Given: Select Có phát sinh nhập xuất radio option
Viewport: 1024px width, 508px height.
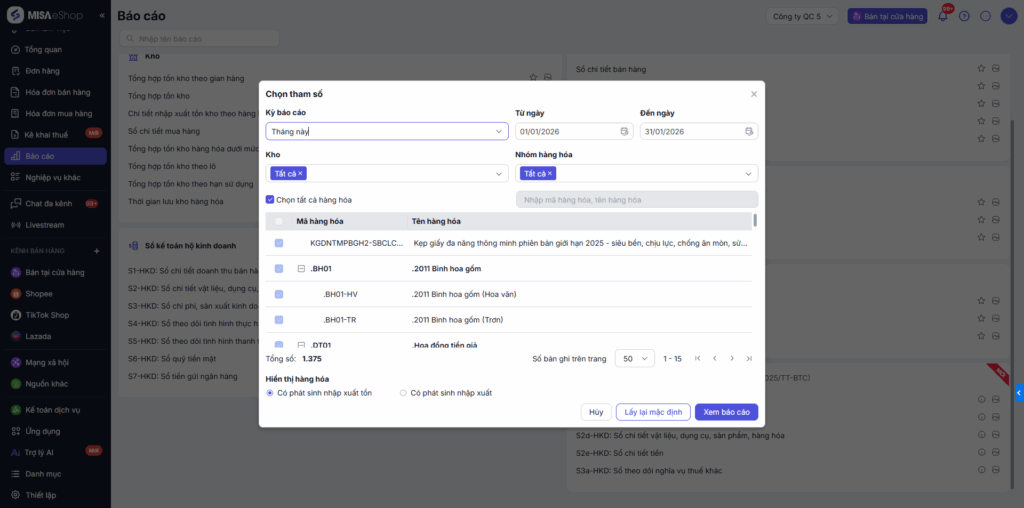Looking at the screenshot, I should (x=404, y=393).
